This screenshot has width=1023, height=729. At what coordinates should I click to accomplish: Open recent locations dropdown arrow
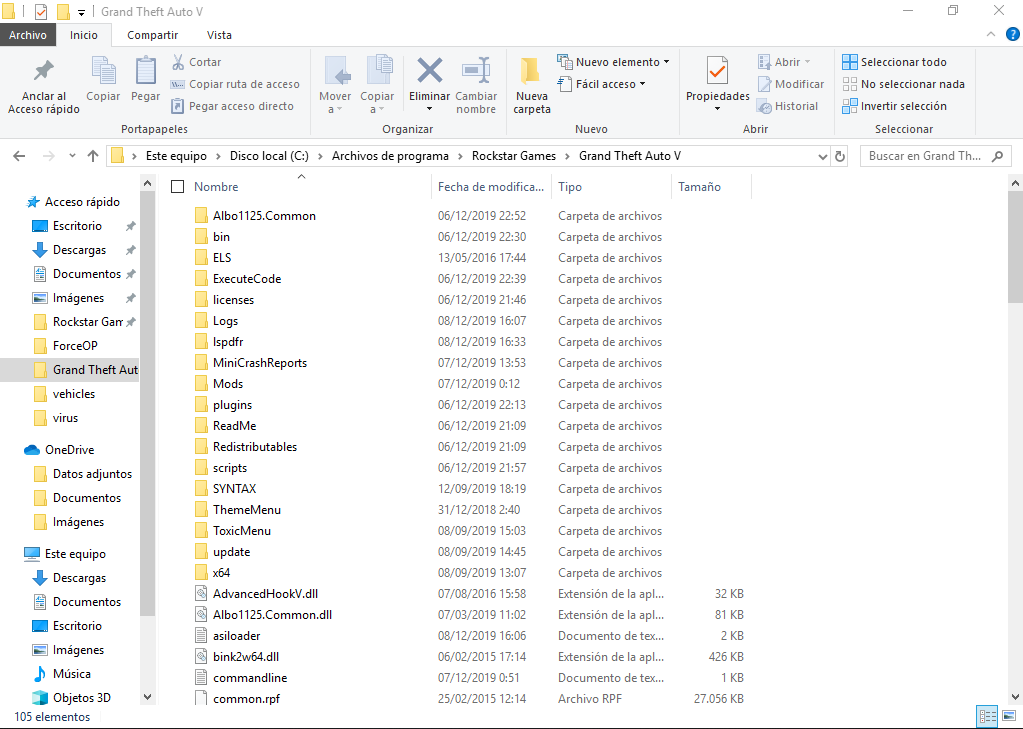(x=72, y=156)
